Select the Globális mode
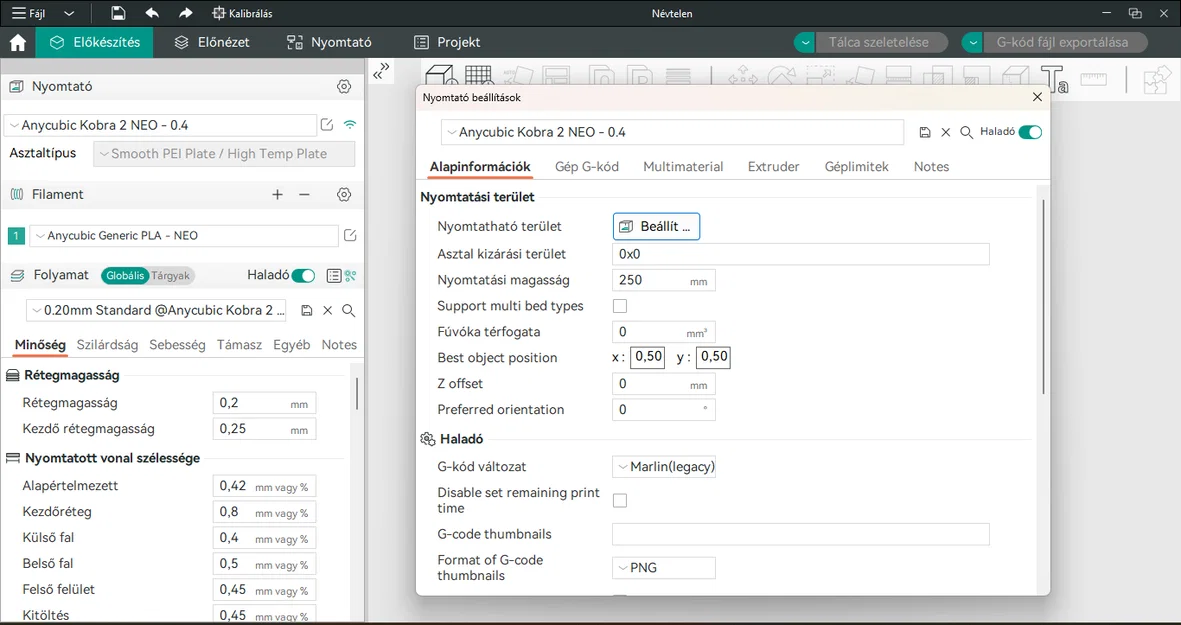The width and height of the screenshot is (1181, 625). click(124, 276)
